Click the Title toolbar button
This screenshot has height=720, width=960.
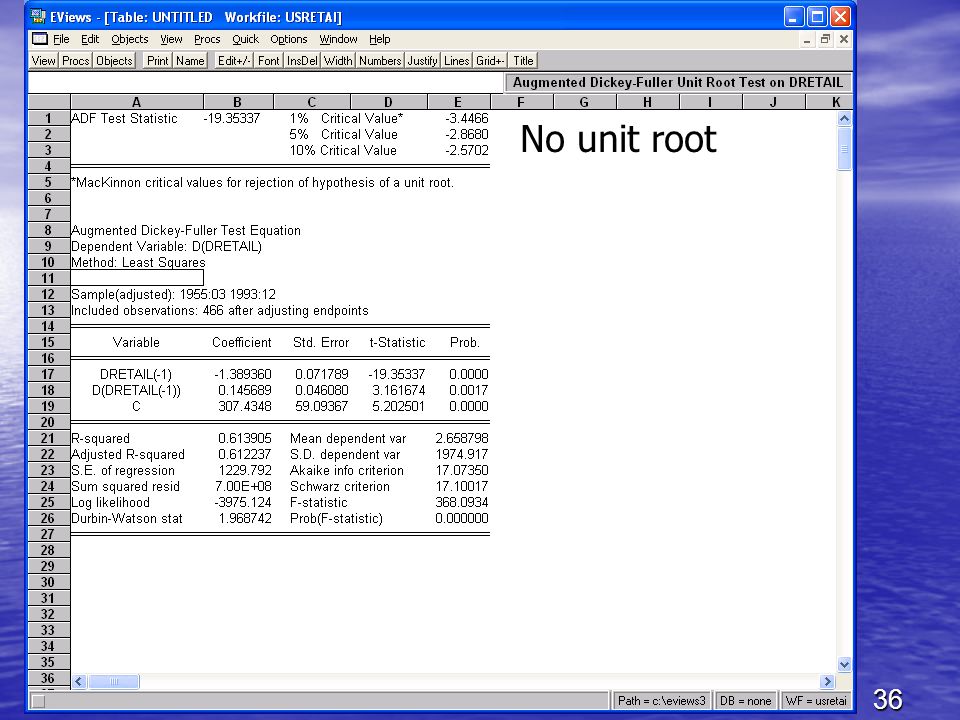tap(523, 61)
